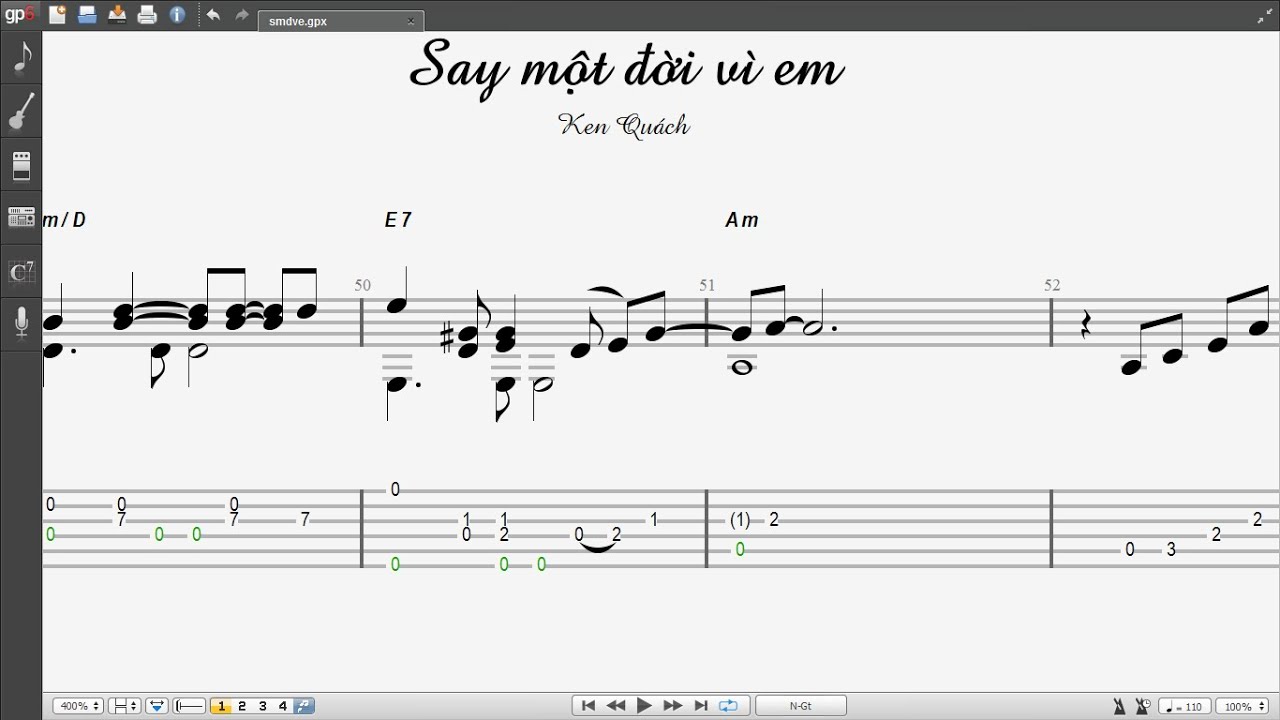Select voice 2
Viewport: 1280px width, 720px height.
coord(242,706)
